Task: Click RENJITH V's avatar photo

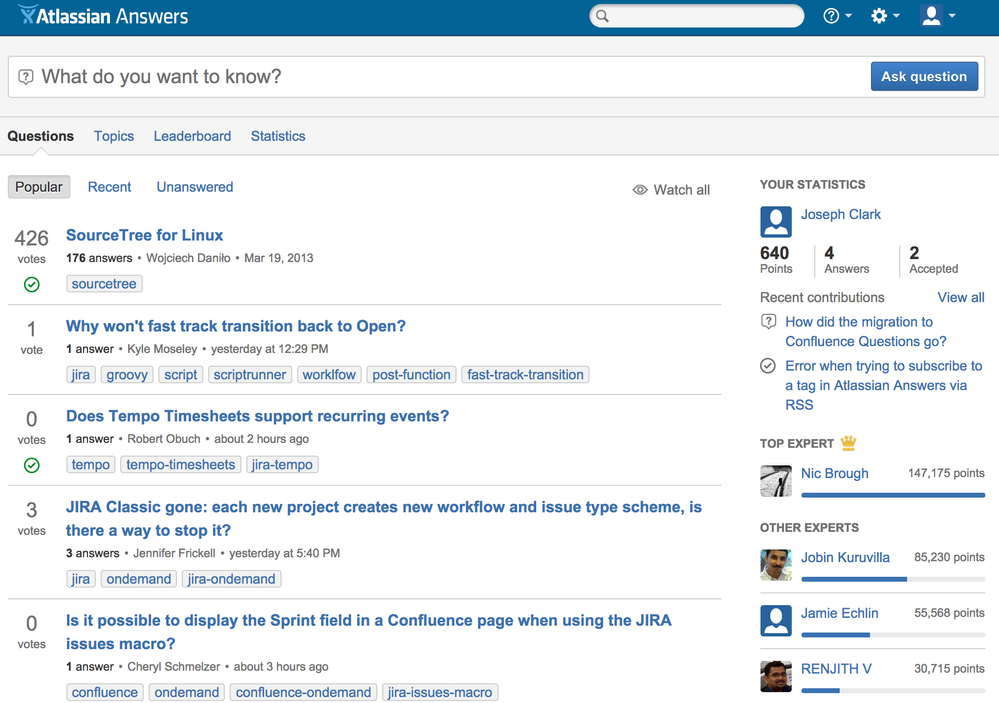Action: pyautogui.click(x=776, y=676)
